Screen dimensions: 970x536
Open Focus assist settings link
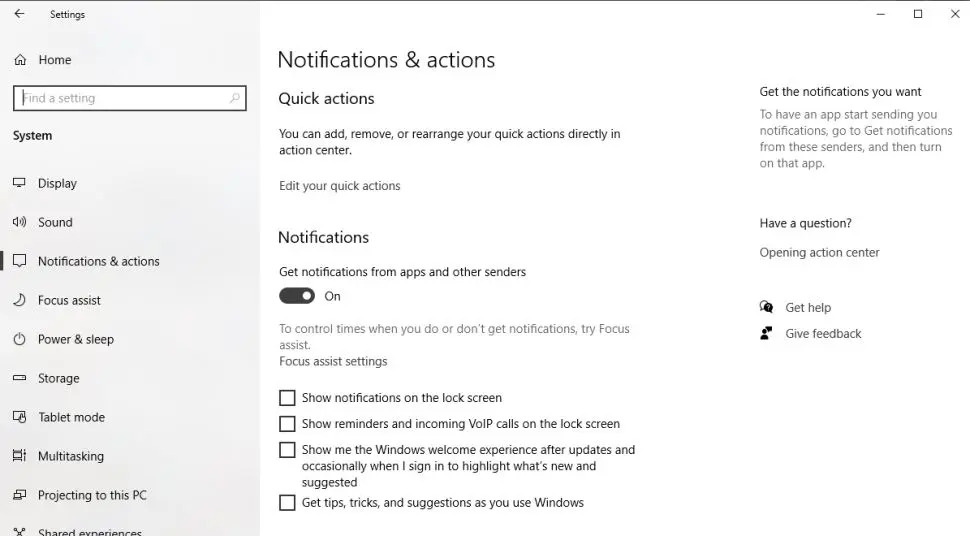[x=333, y=361]
